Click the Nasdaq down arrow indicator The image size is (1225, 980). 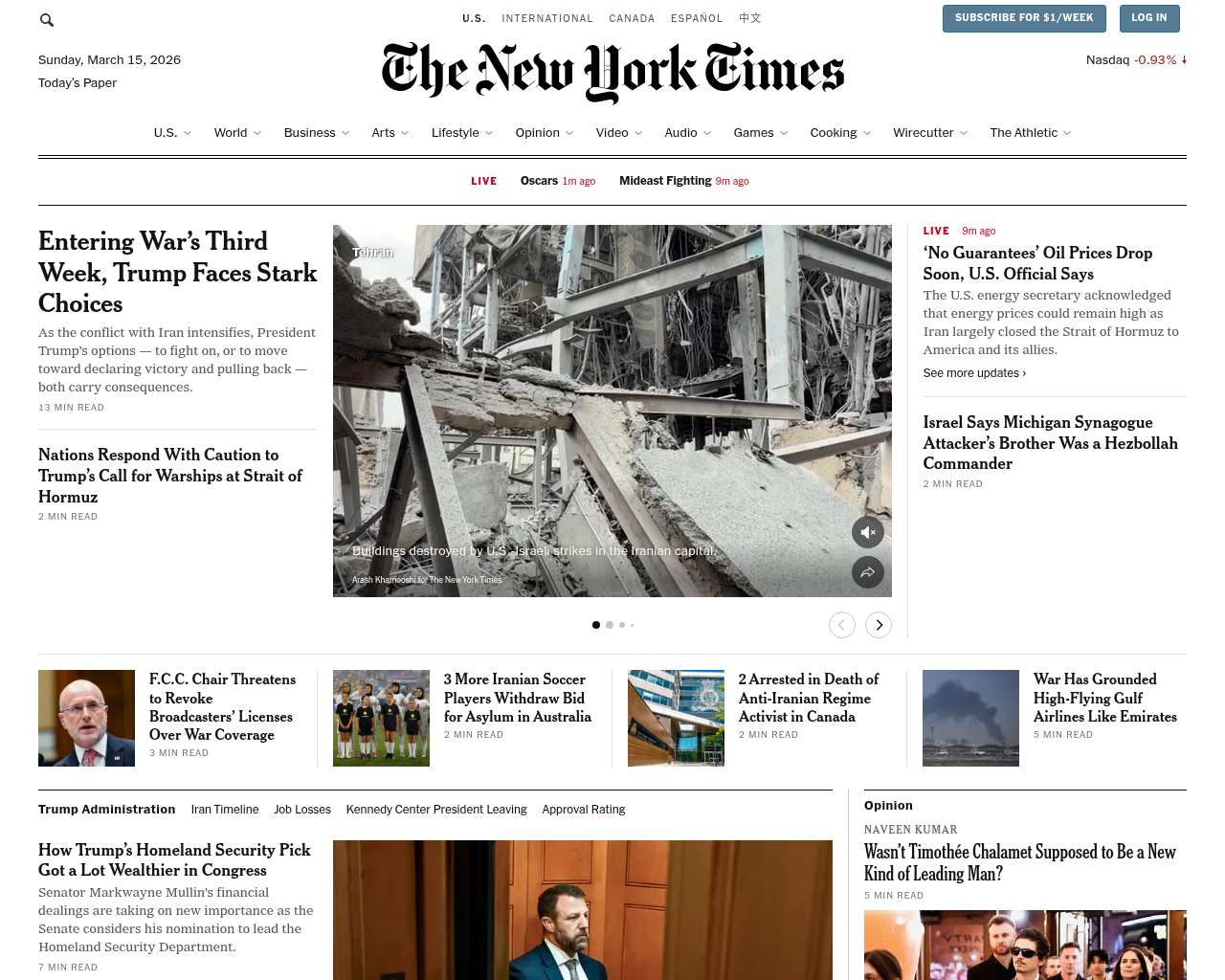pos(1184,59)
